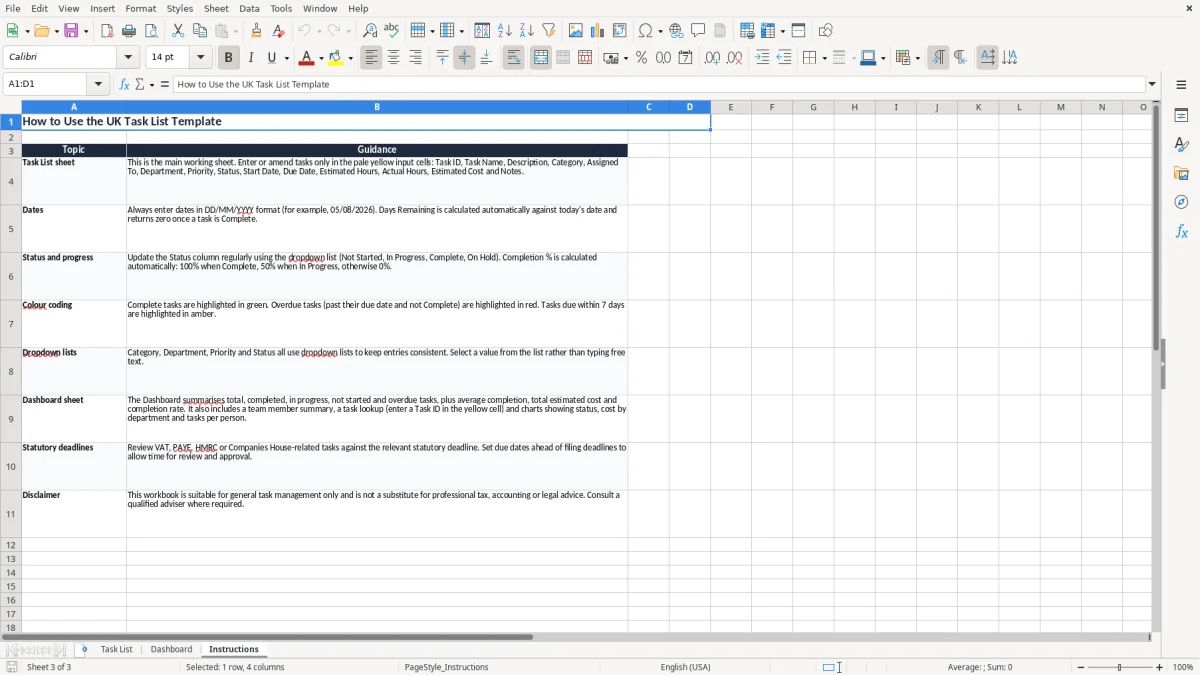
Task: Click the formula input line
Action: [659, 84]
